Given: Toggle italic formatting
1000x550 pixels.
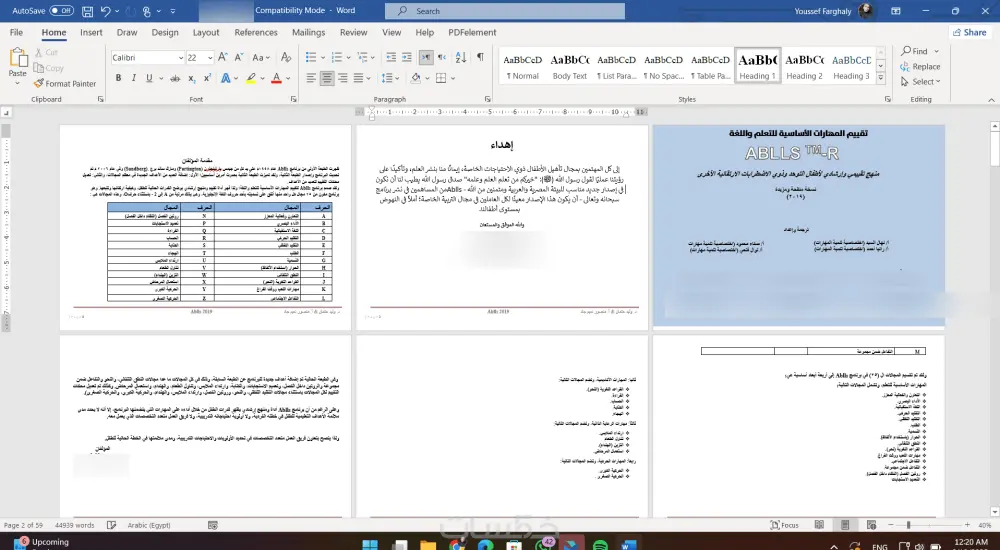Looking at the screenshot, I should [133, 78].
